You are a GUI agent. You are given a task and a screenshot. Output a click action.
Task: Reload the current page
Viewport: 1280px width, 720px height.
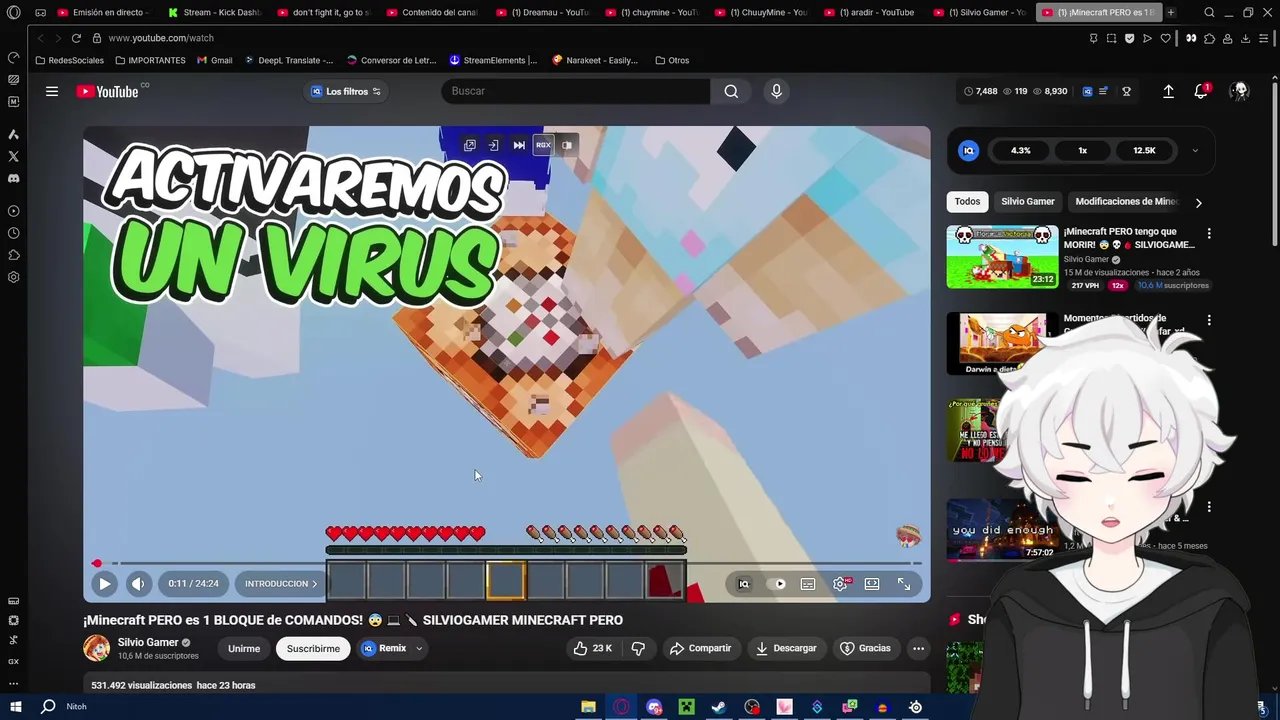(x=76, y=38)
